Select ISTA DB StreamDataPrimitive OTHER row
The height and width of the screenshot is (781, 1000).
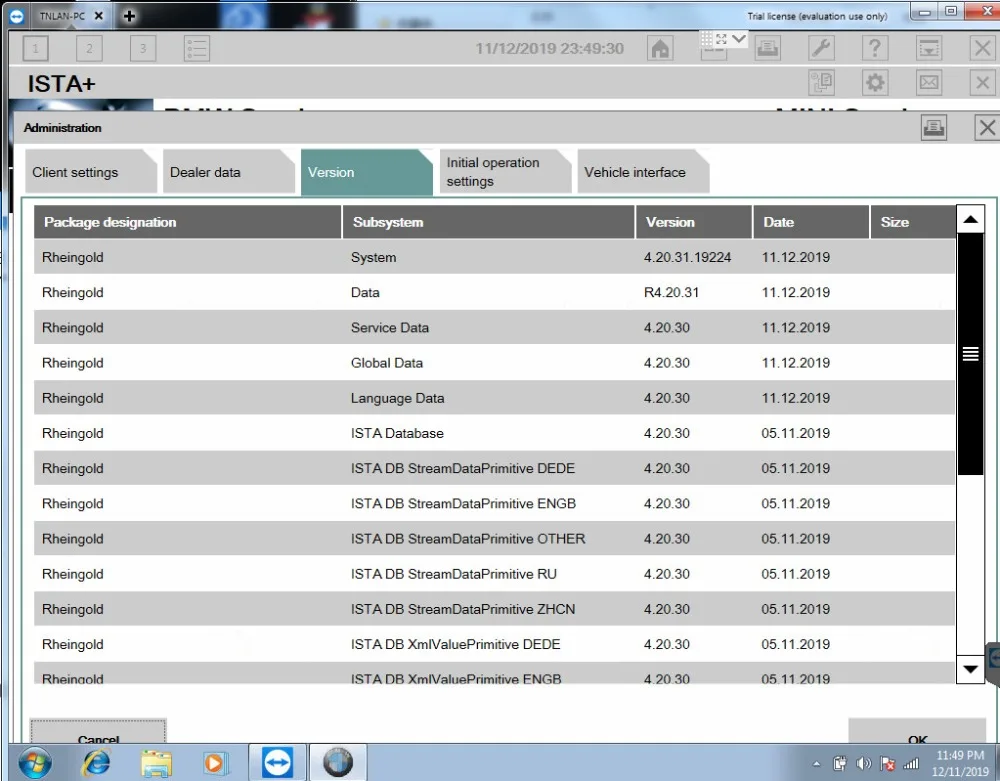494,539
